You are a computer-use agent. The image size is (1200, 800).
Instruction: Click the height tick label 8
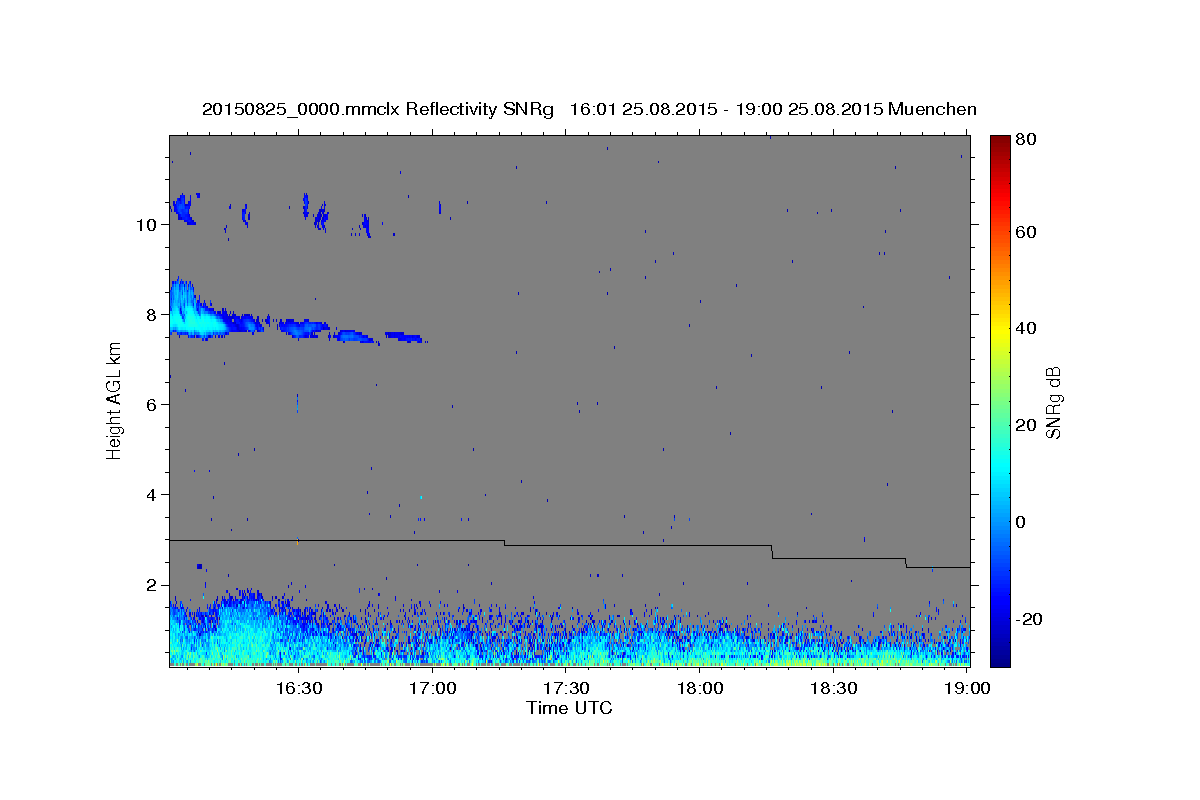153,314
